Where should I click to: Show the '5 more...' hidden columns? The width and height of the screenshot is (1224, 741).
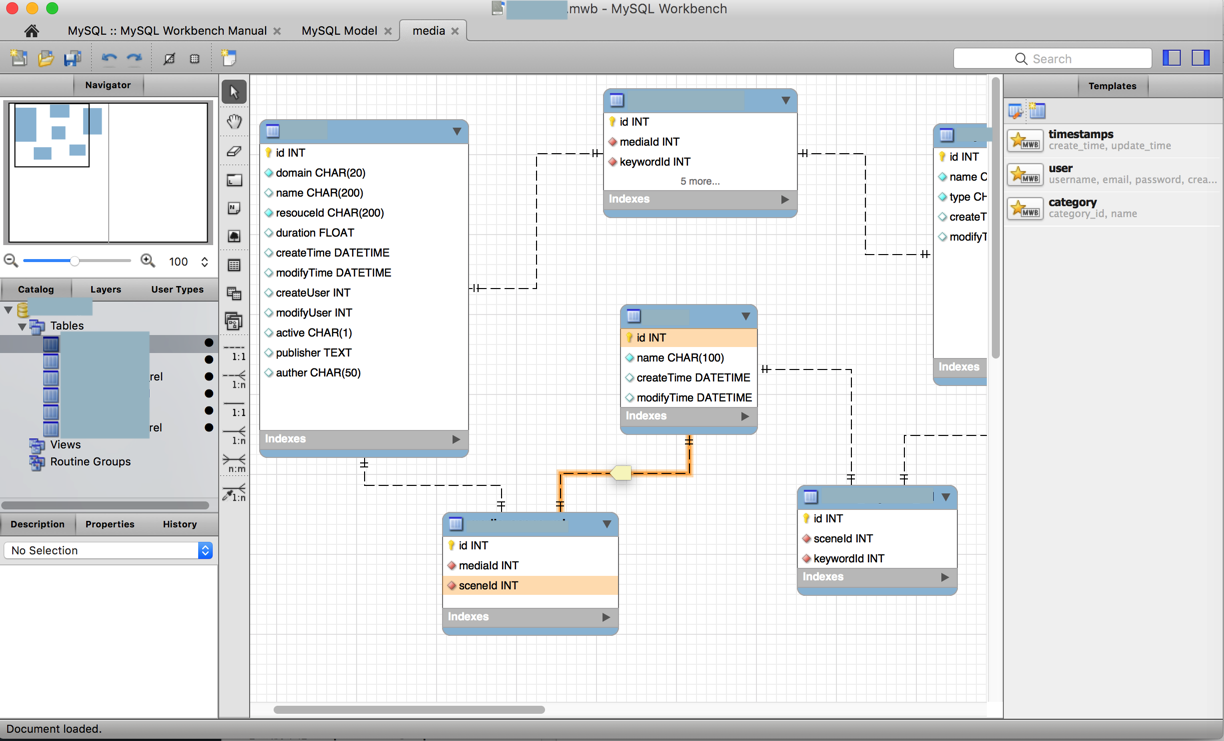700,181
